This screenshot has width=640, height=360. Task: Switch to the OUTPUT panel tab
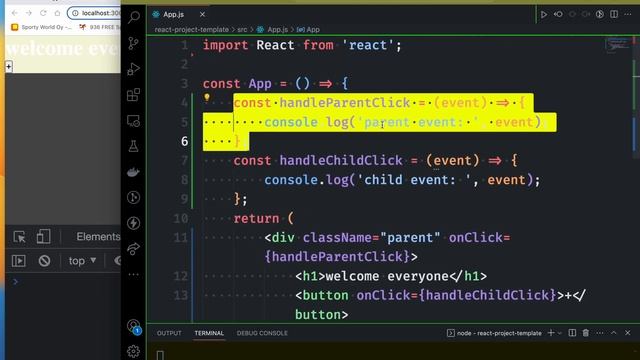(169, 333)
